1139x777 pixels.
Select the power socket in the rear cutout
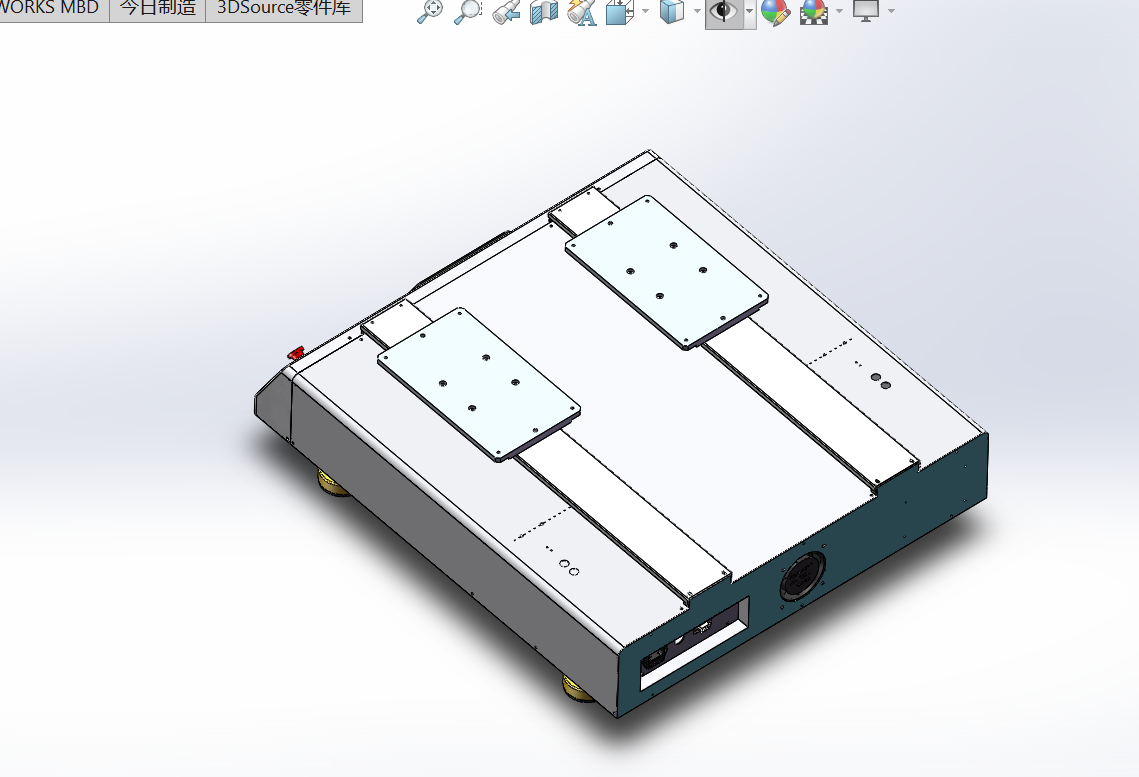(654, 659)
